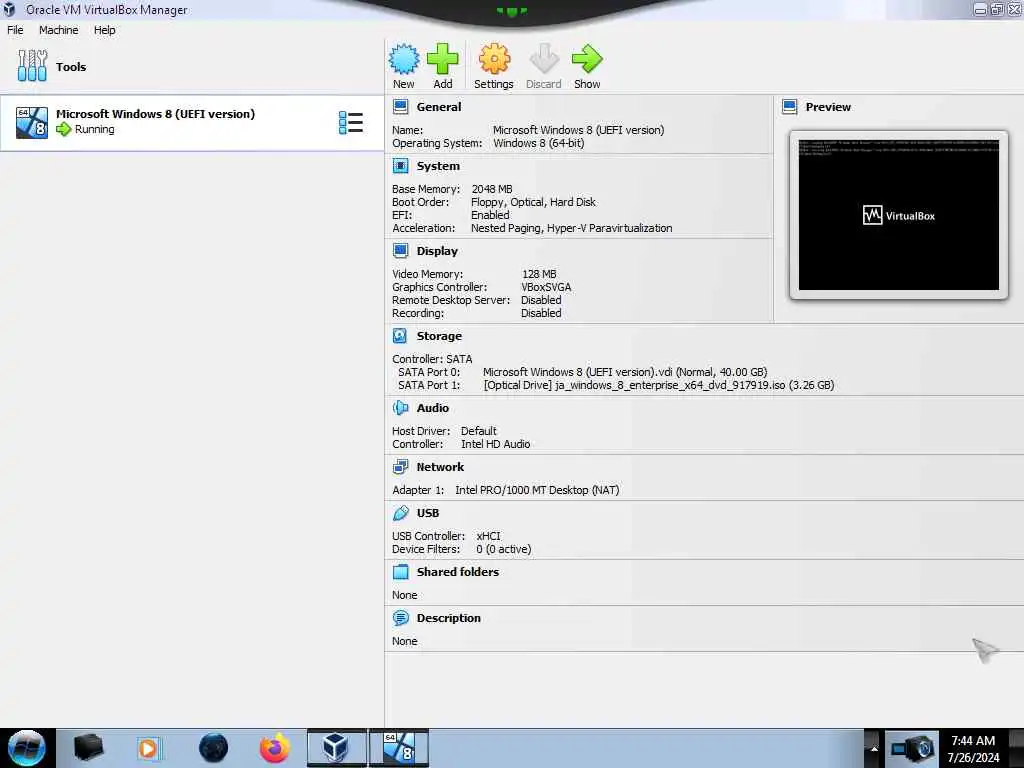Click the Boot Order value Floppy, Optical, Hard Disk

coord(533,202)
